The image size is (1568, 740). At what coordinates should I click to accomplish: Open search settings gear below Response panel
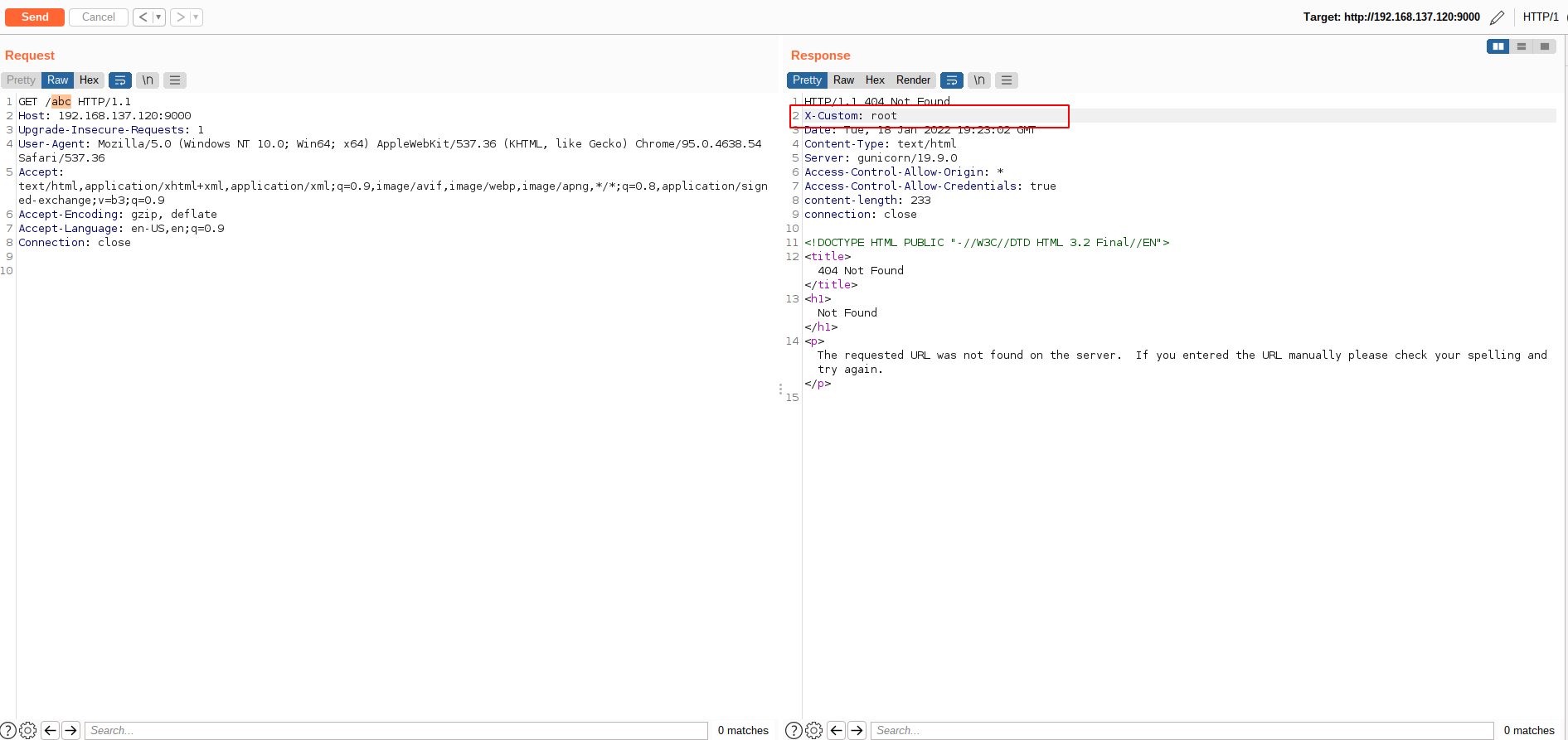(814, 730)
